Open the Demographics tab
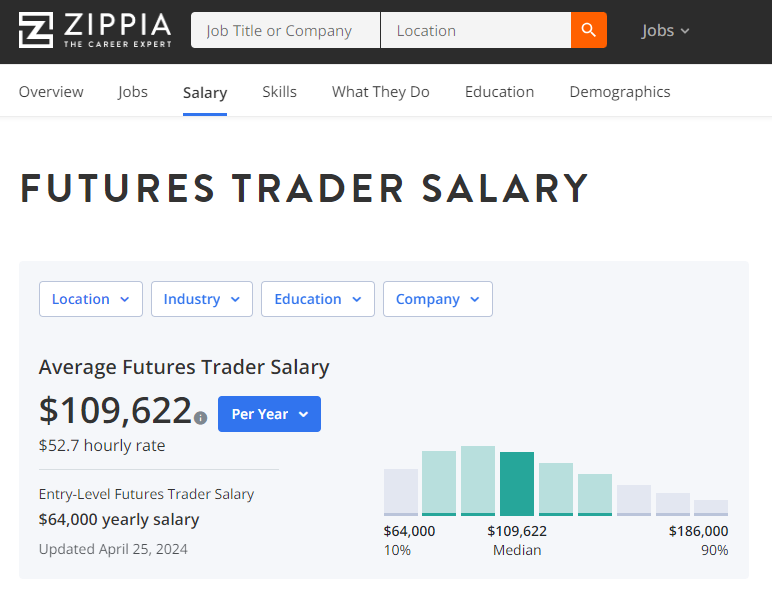772x602 pixels. pyautogui.click(x=620, y=92)
